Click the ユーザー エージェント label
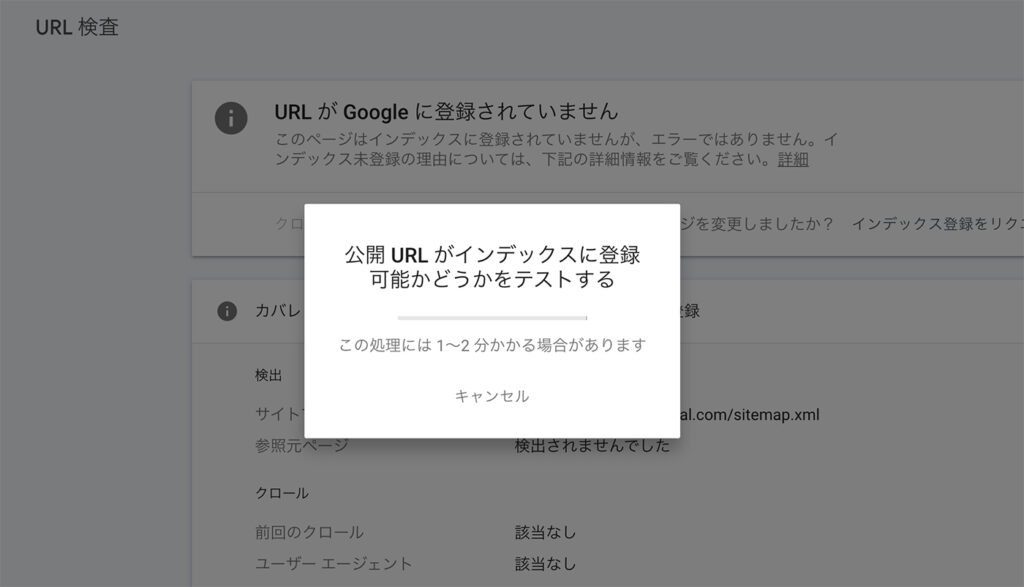Image resolution: width=1024 pixels, height=587 pixels. tap(333, 563)
